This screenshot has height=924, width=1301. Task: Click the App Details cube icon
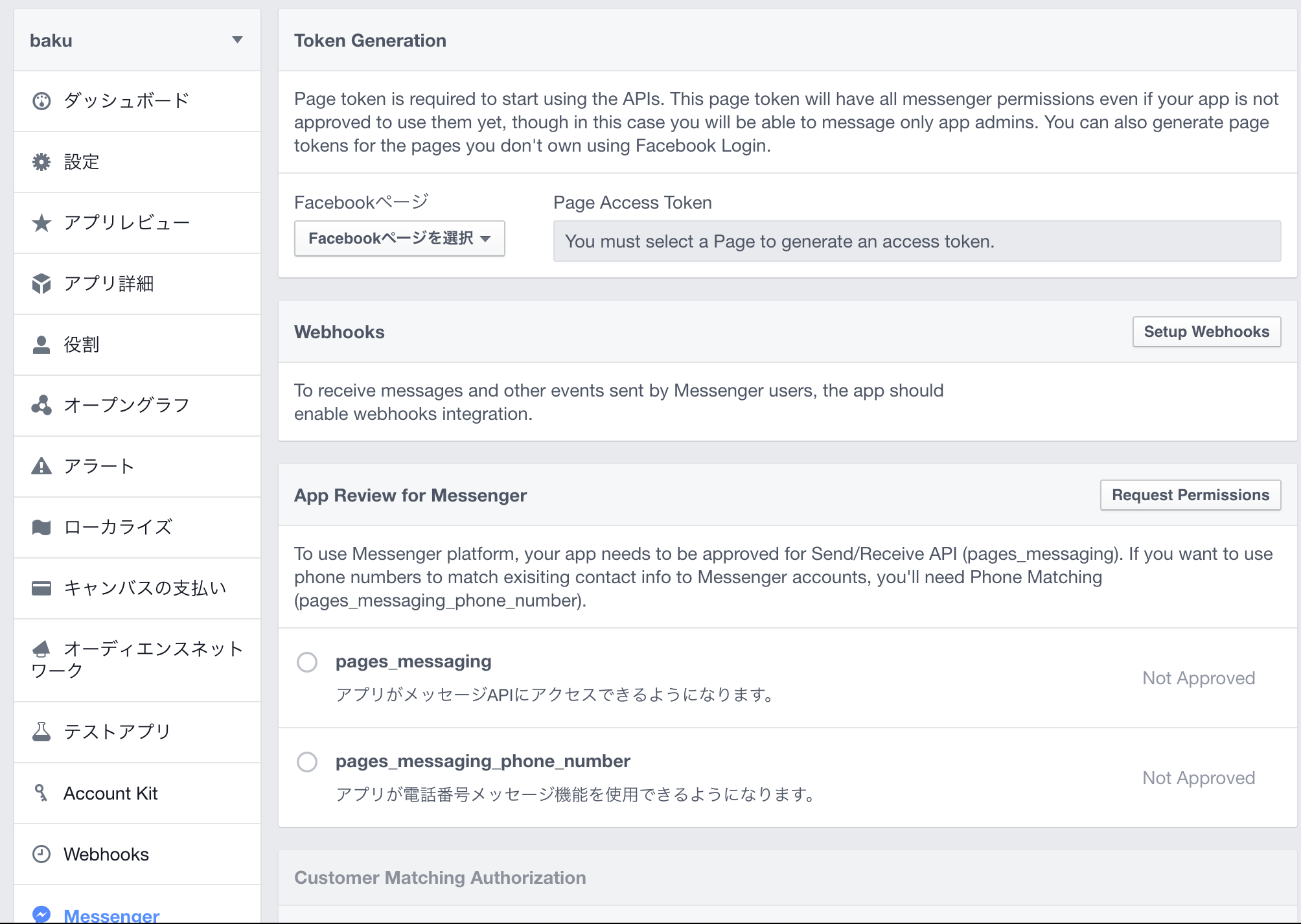(41, 284)
